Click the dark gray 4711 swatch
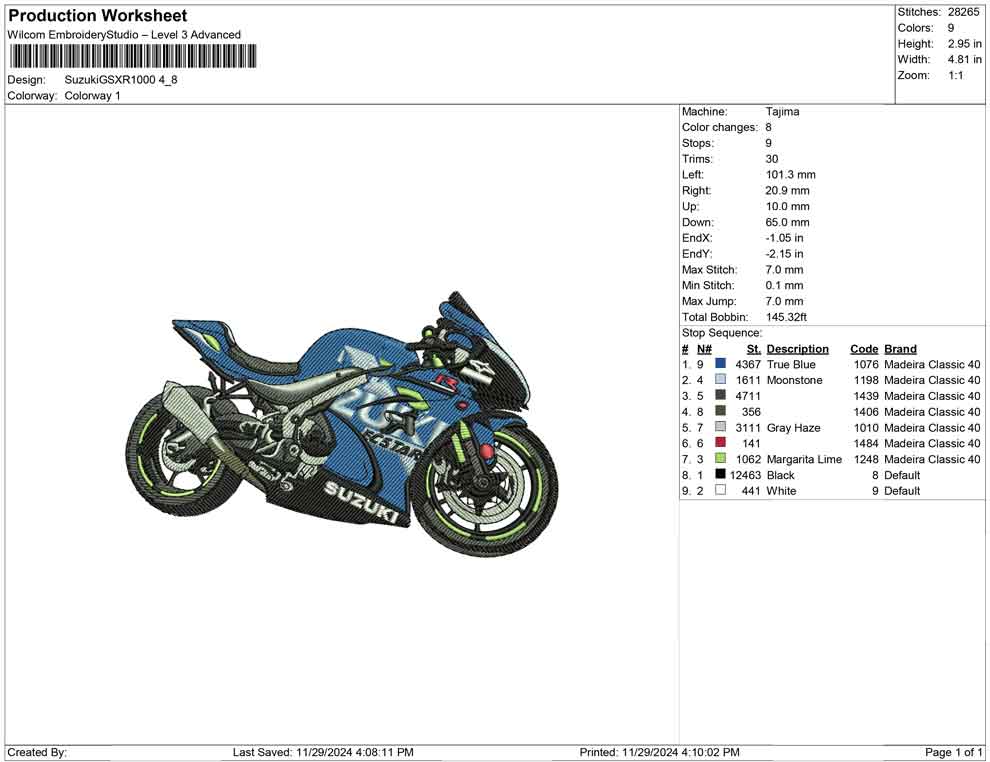The width and height of the screenshot is (990, 762). click(720, 395)
